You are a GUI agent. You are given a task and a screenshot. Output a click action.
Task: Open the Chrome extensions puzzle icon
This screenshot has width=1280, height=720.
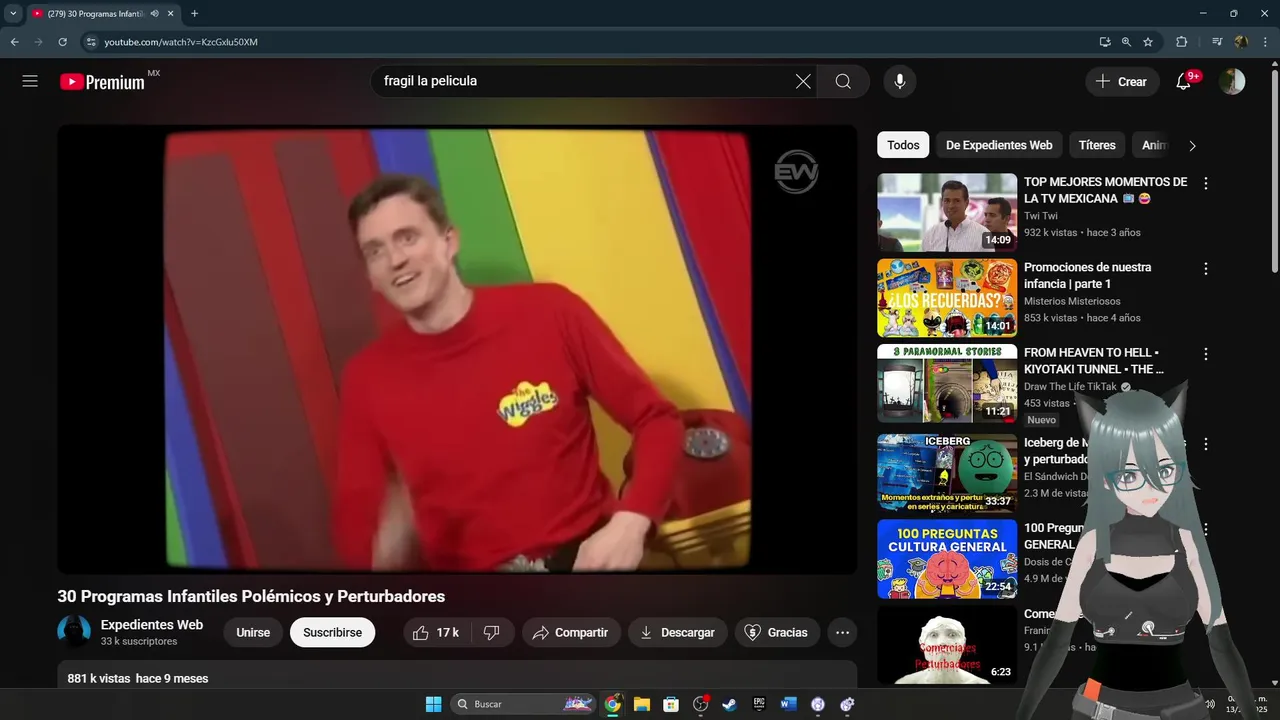click(x=1181, y=42)
